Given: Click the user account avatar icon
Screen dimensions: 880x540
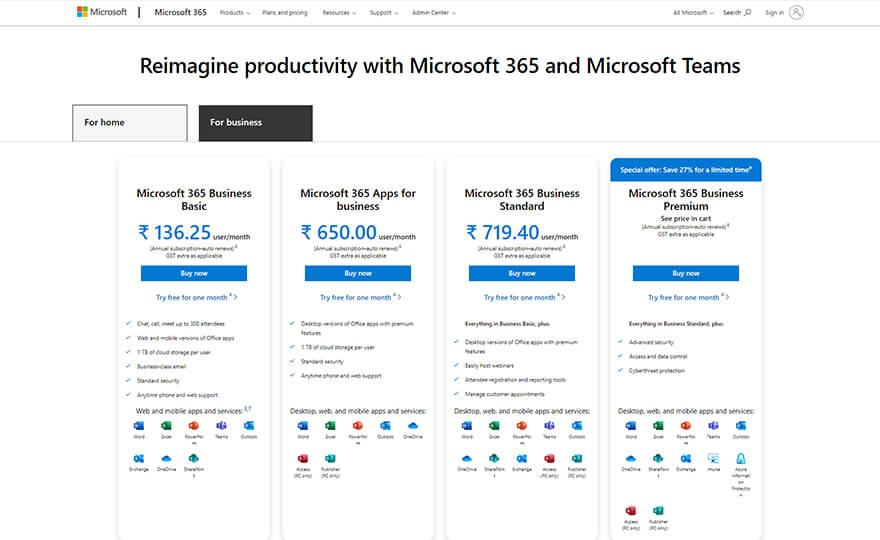Looking at the screenshot, I should coord(796,12).
